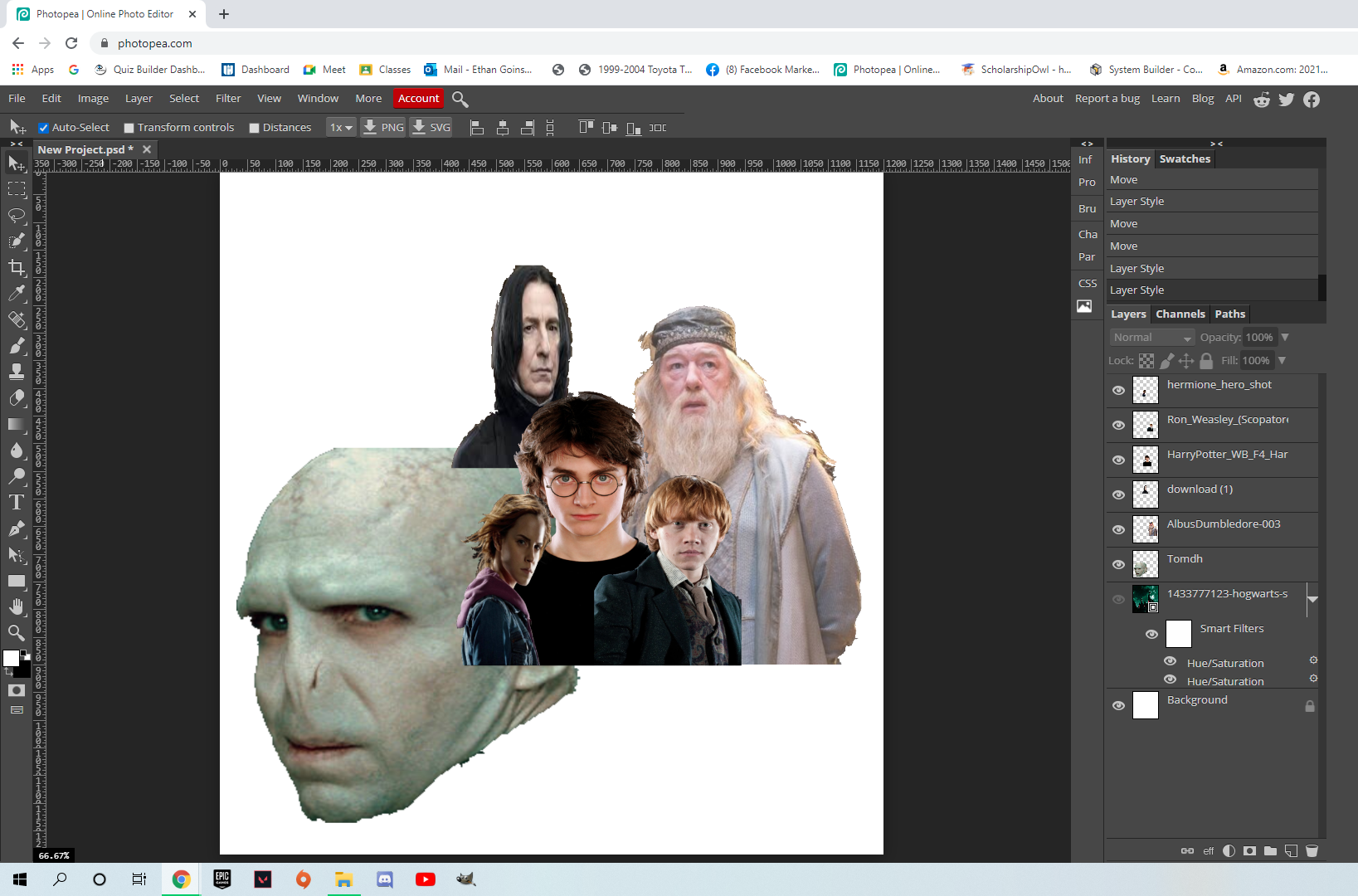Select the Hand tool
The image size is (1358, 896).
(17, 606)
